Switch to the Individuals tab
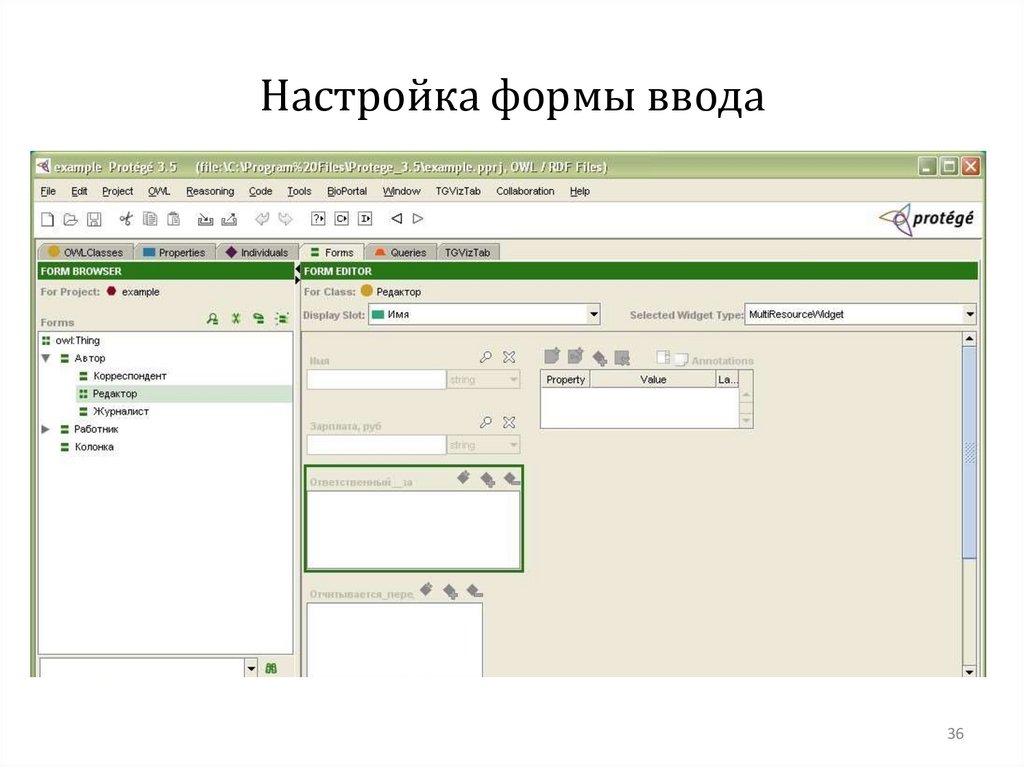The image size is (1024, 767). 257,252
